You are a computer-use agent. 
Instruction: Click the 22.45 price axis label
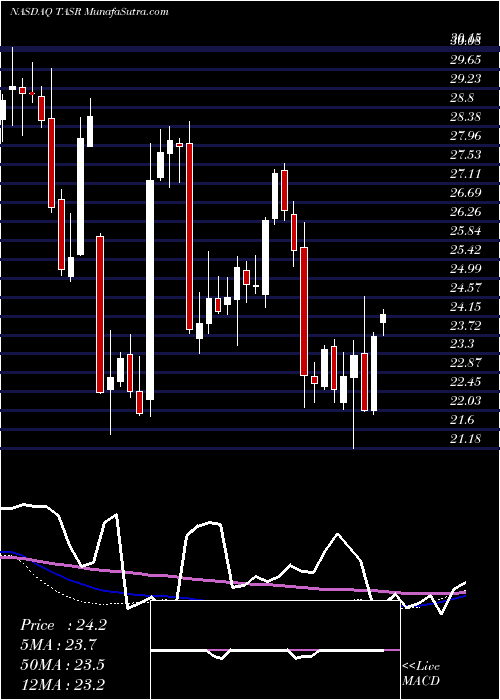tap(466, 382)
